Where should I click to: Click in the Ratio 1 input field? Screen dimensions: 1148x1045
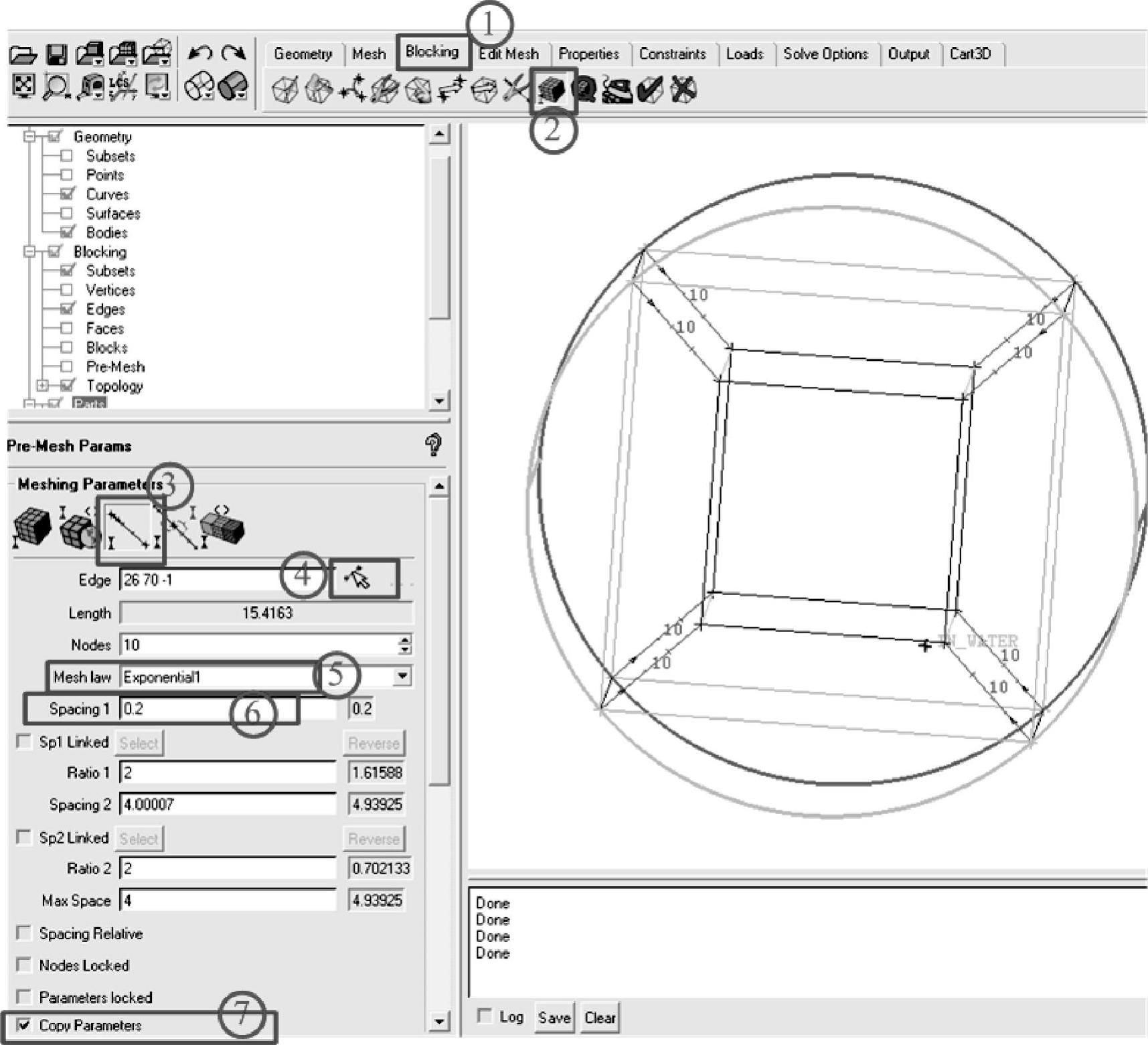(x=228, y=773)
